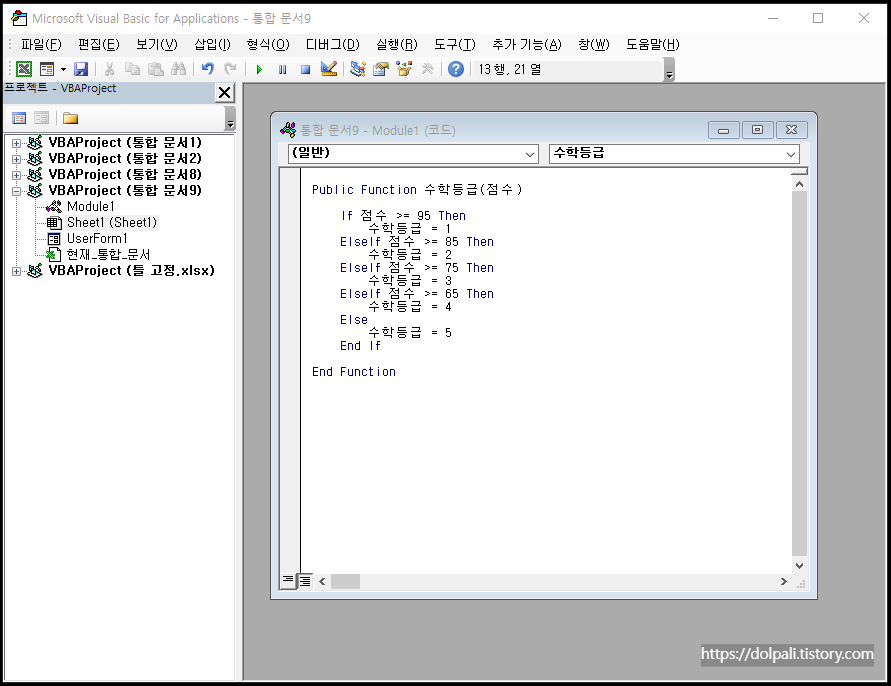The image size is (891, 686).
Task: Click the horizontal scroll right arrow
Action: click(x=784, y=581)
